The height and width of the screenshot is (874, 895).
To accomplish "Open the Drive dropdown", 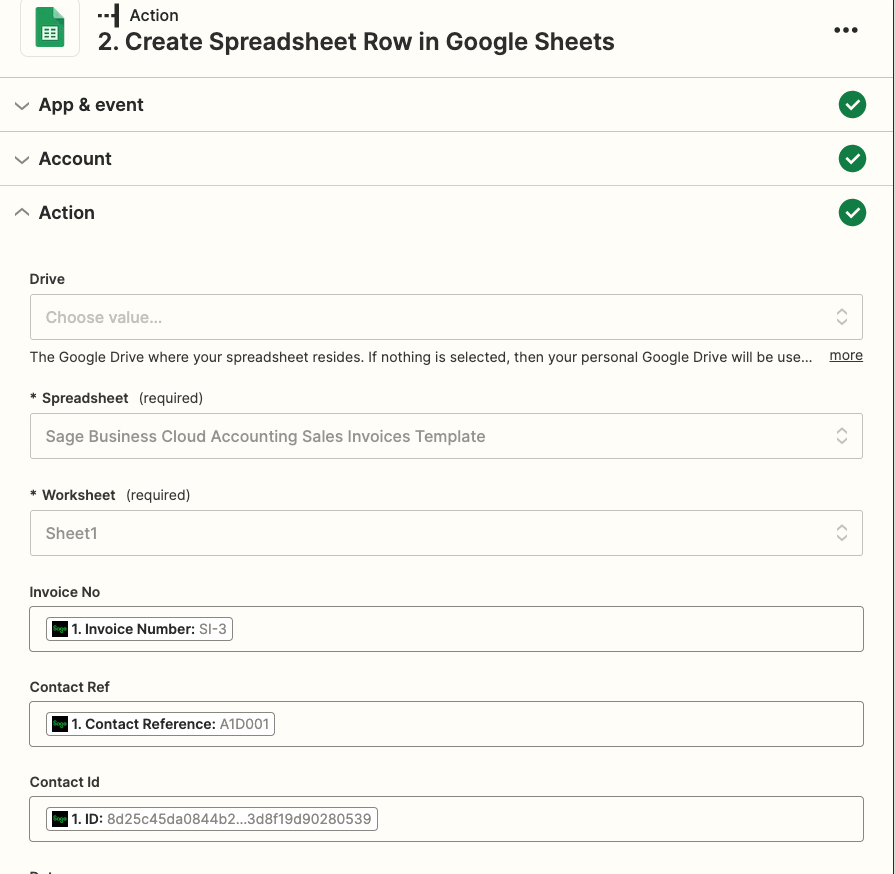I will 446,317.
